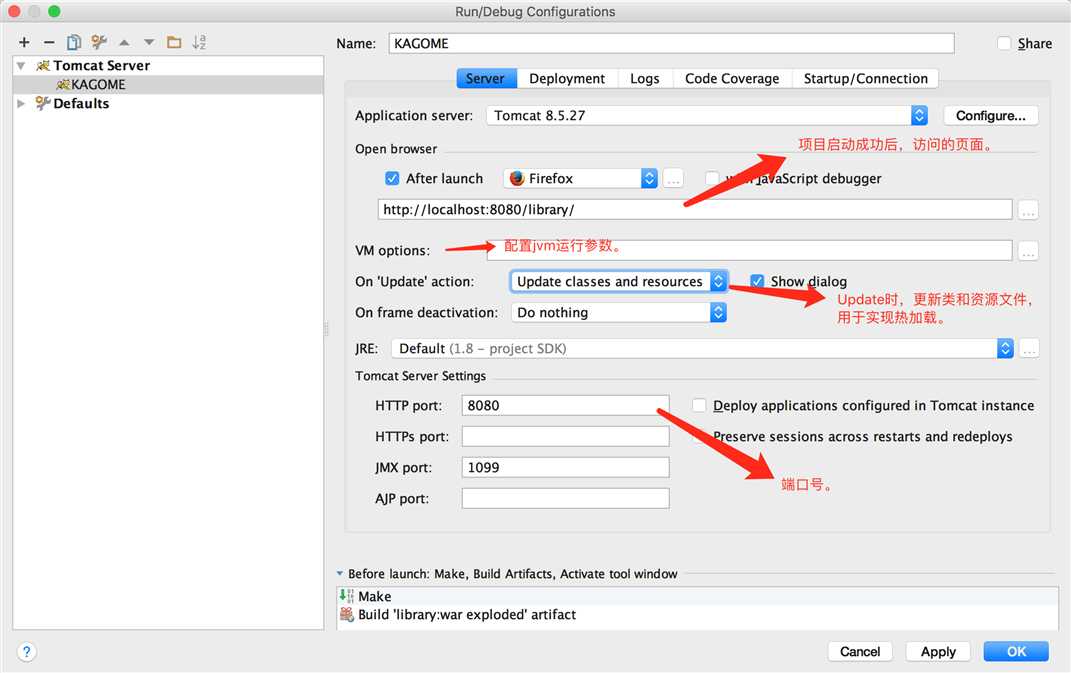
Task: Switch to Deployment tab
Action: click(x=567, y=79)
